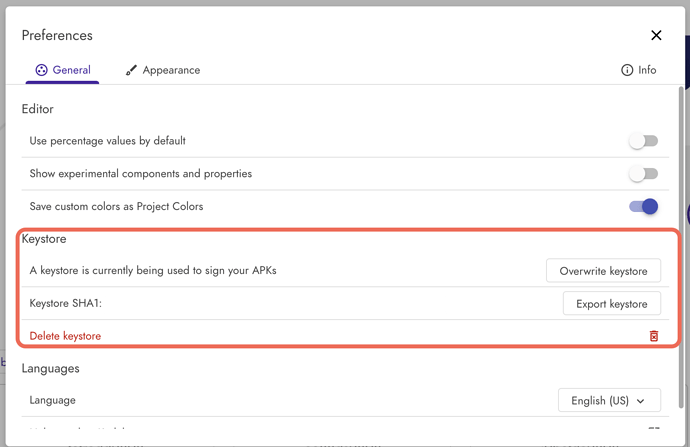Click the palette icon on the General tab

[41, 71]
